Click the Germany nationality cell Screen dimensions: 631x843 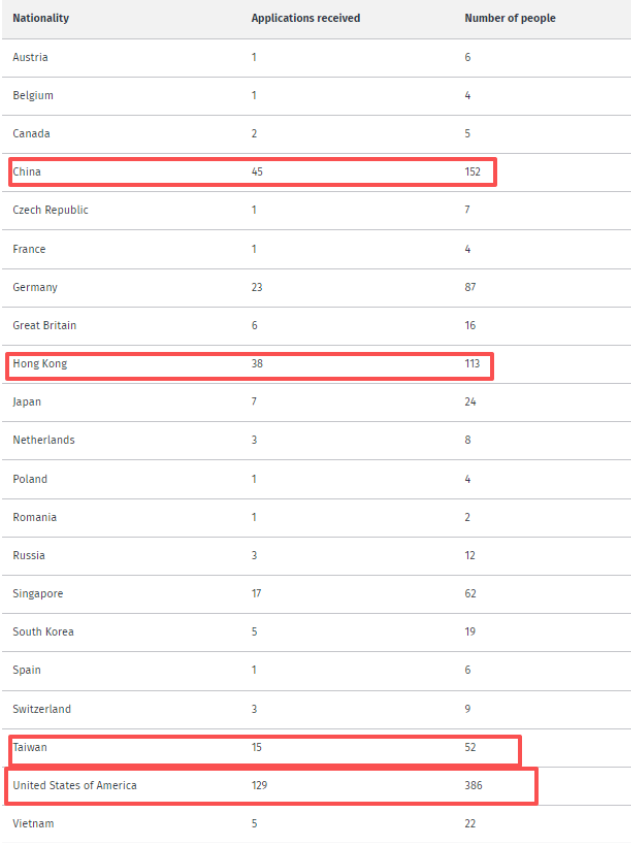35,287
